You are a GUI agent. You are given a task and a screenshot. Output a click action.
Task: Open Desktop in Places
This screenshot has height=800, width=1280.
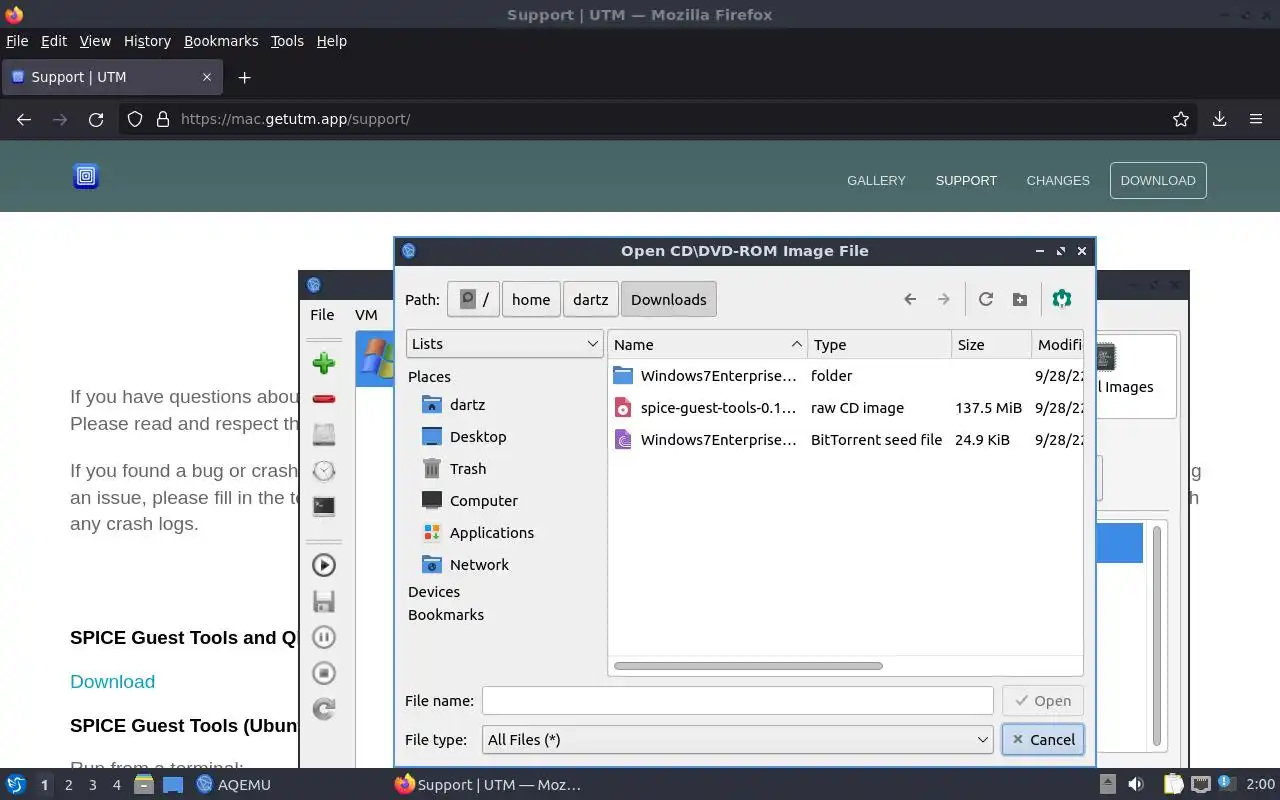(x=478, y=437)
